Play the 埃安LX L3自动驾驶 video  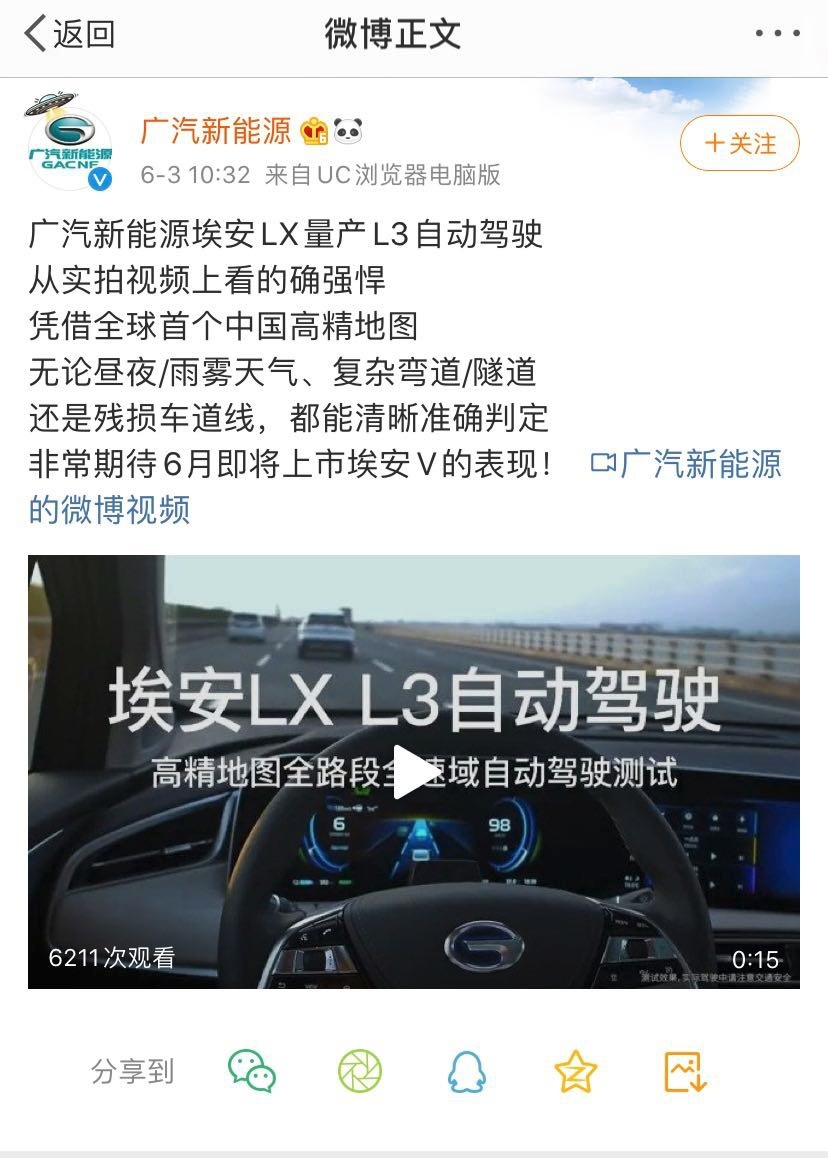tap(414, 772)
